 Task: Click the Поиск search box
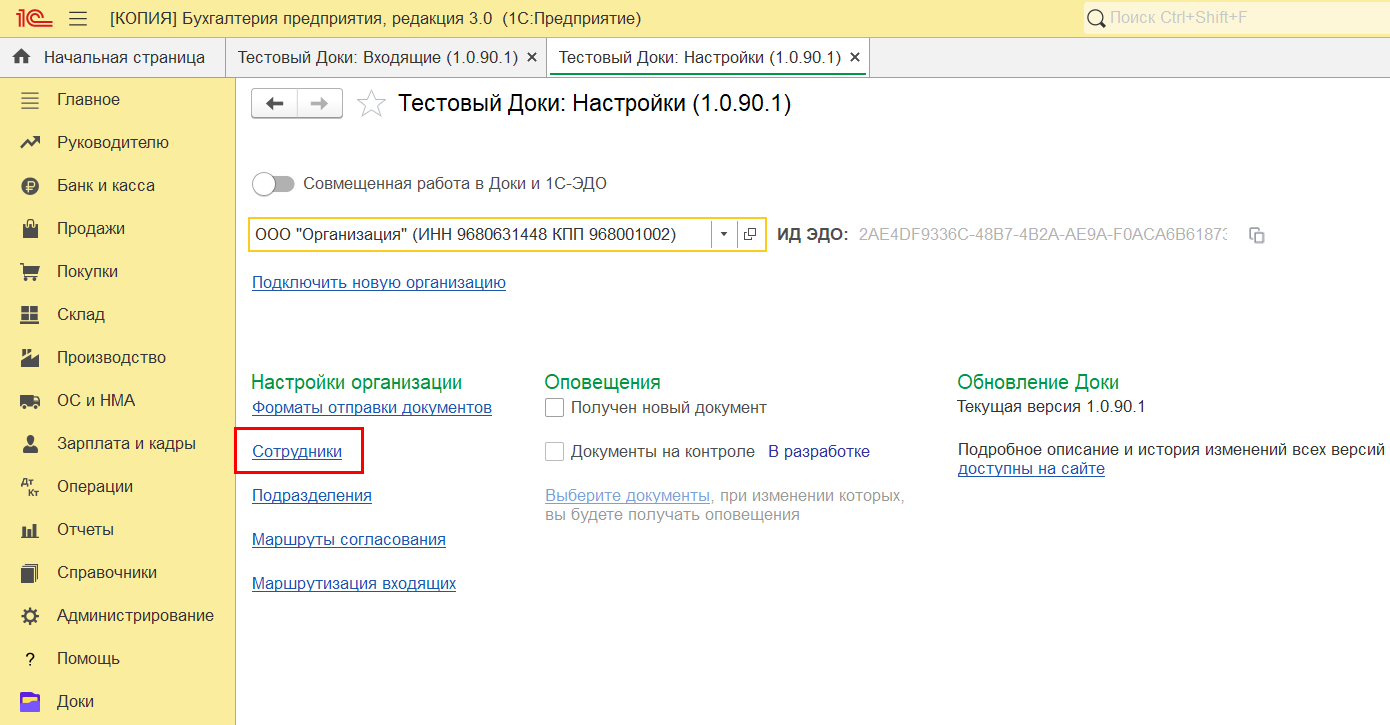(x=1236, y=19)
